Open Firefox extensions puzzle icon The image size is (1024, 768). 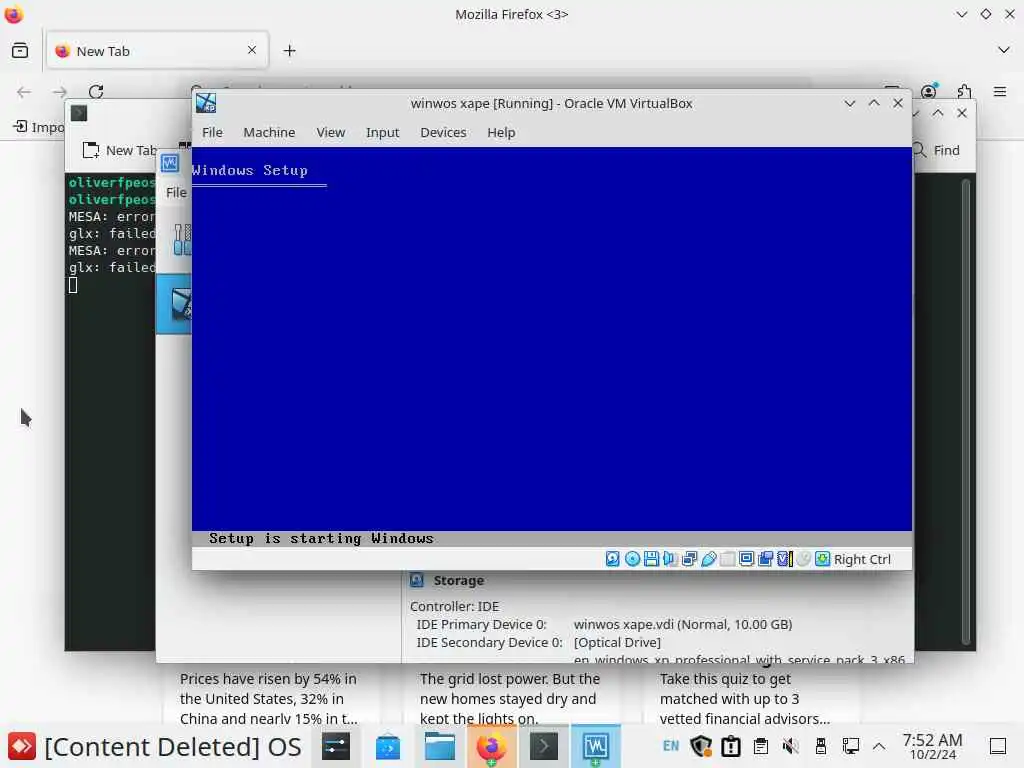965,91
